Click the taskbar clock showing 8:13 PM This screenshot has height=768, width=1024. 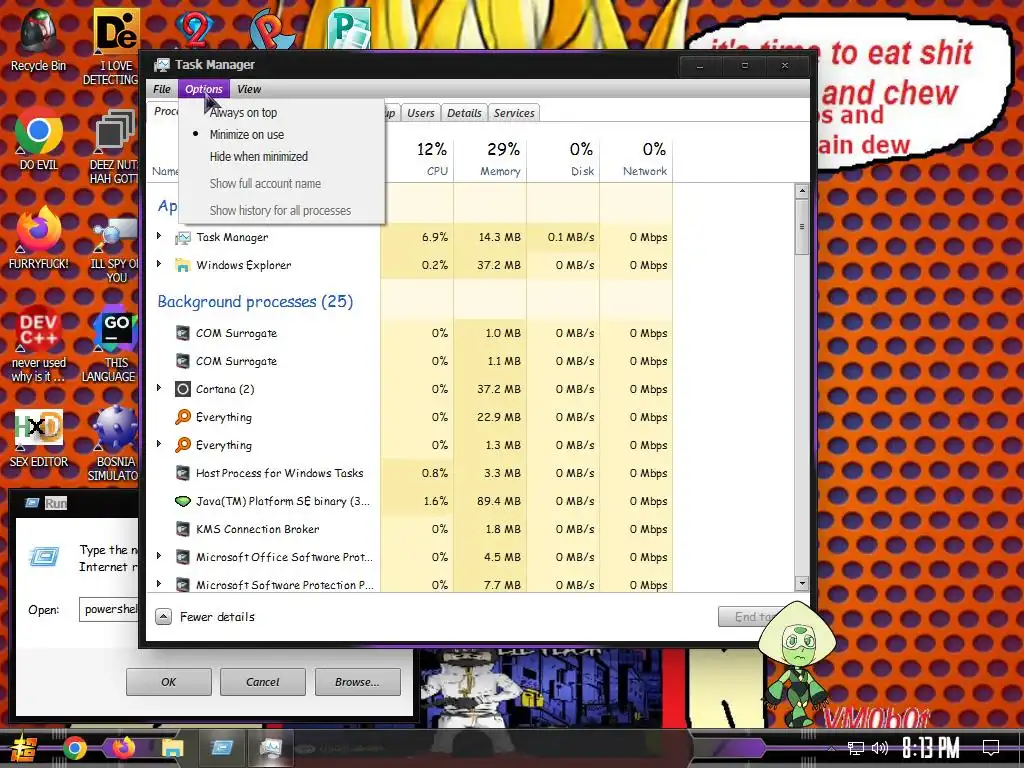click(931, 748)
